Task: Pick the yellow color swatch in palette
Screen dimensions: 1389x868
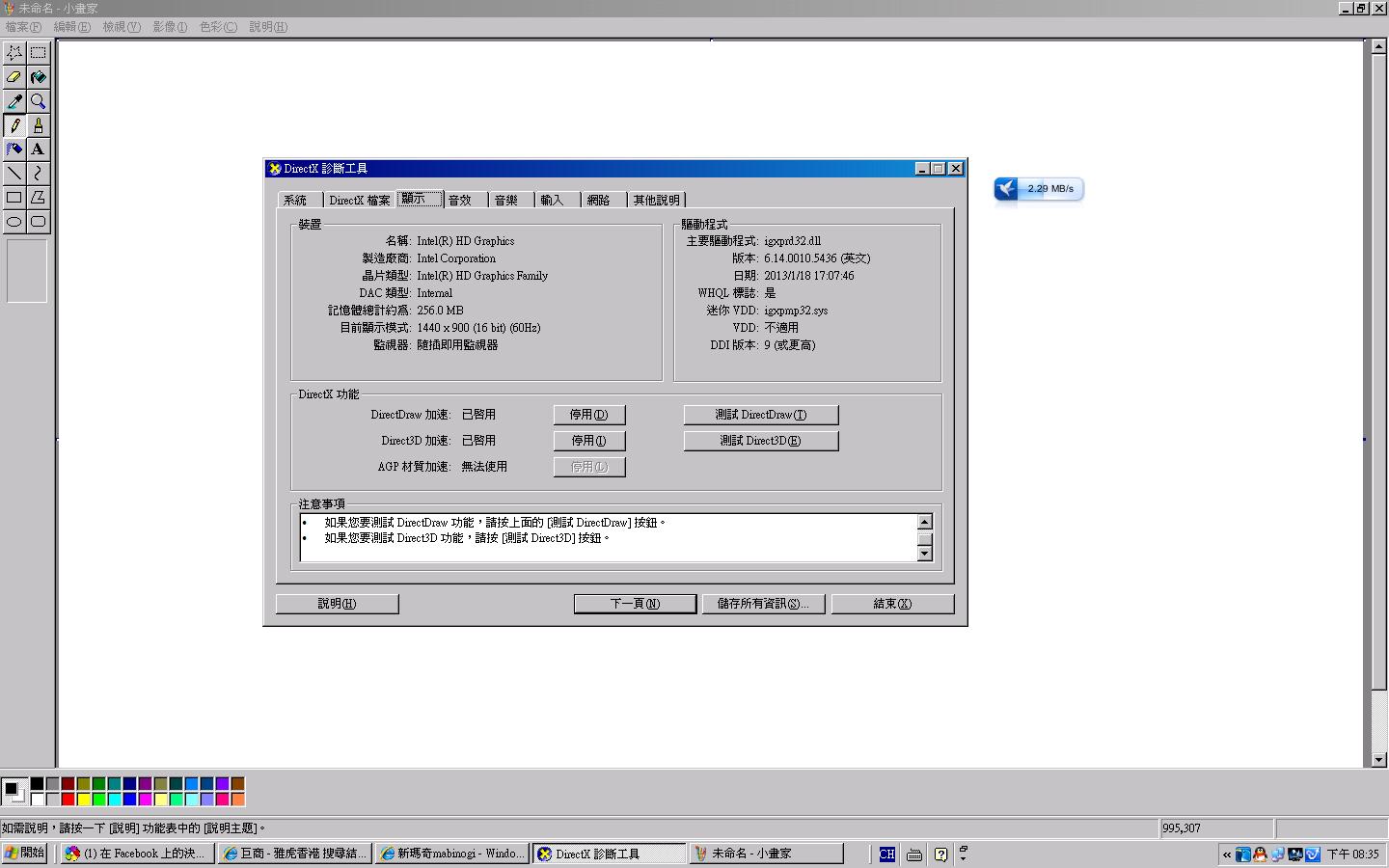Action: [x=83, y=799]
